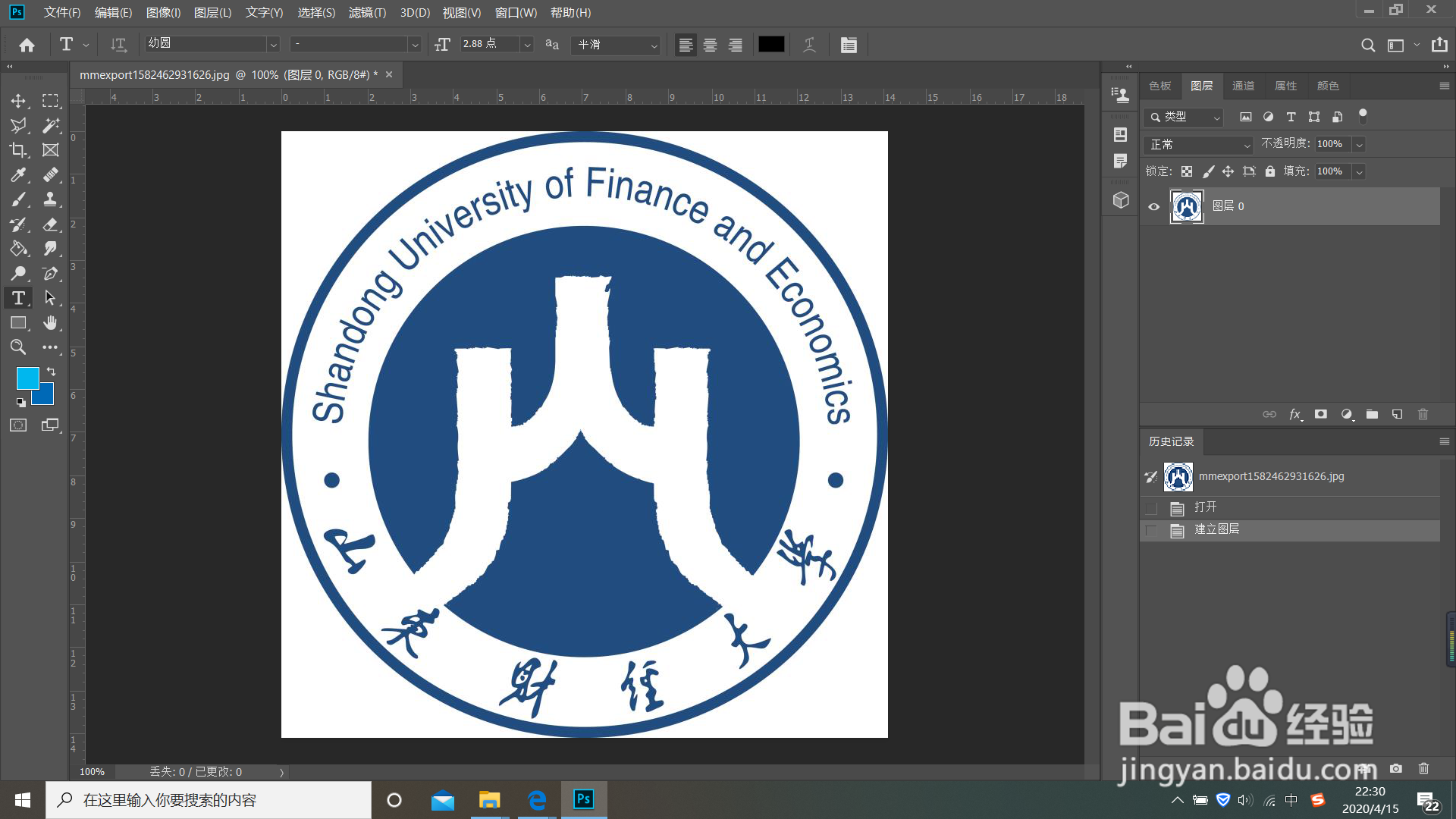Select the Rectangular Marquee tool
1456x819 pixels.
(50, 101)
